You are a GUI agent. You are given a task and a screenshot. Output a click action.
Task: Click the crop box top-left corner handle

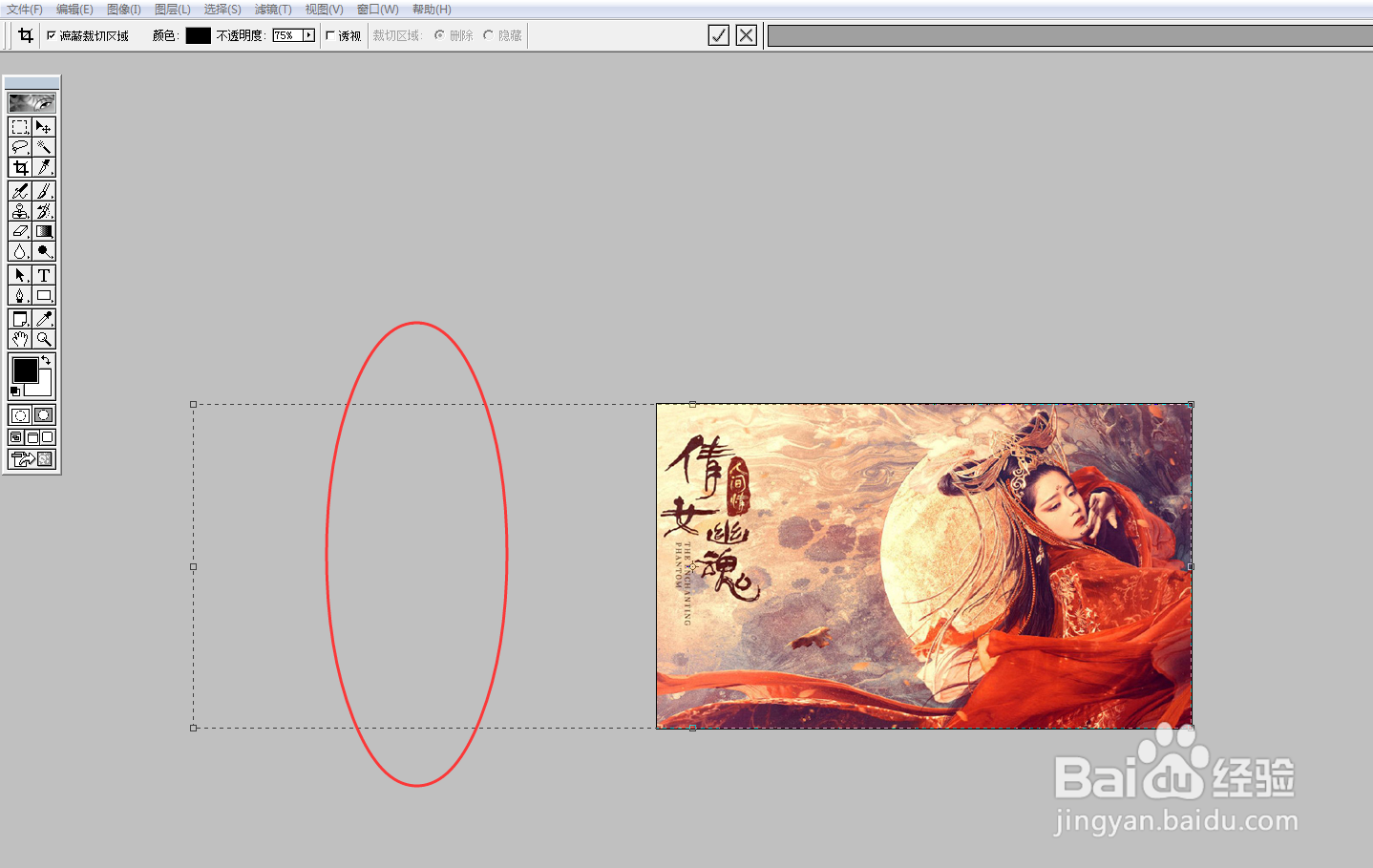[194, 405]
